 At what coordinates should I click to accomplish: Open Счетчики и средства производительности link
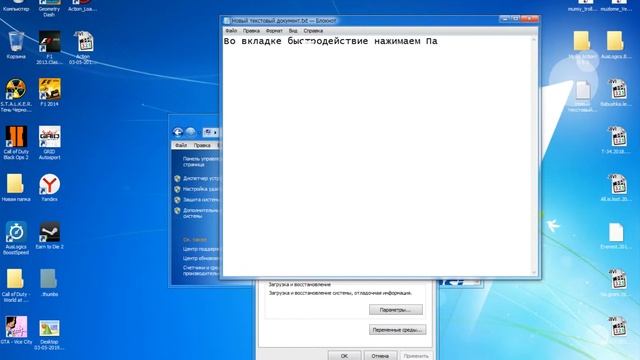tap(201, 271)
